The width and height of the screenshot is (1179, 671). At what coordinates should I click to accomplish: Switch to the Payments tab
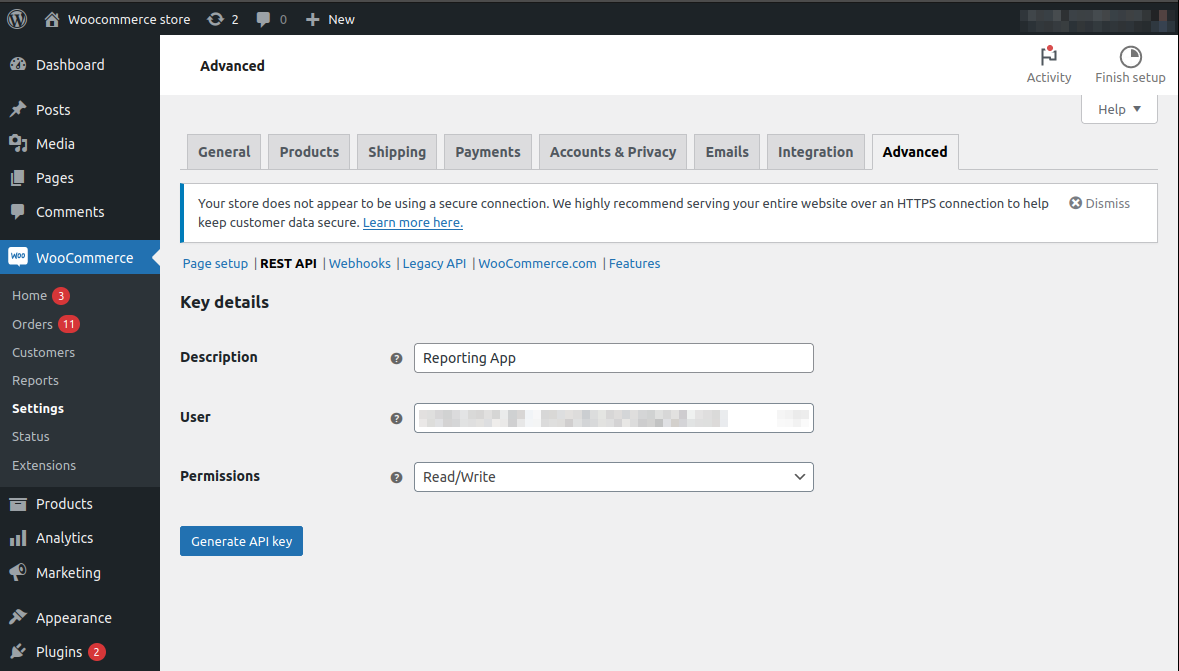tap(487, 151)
